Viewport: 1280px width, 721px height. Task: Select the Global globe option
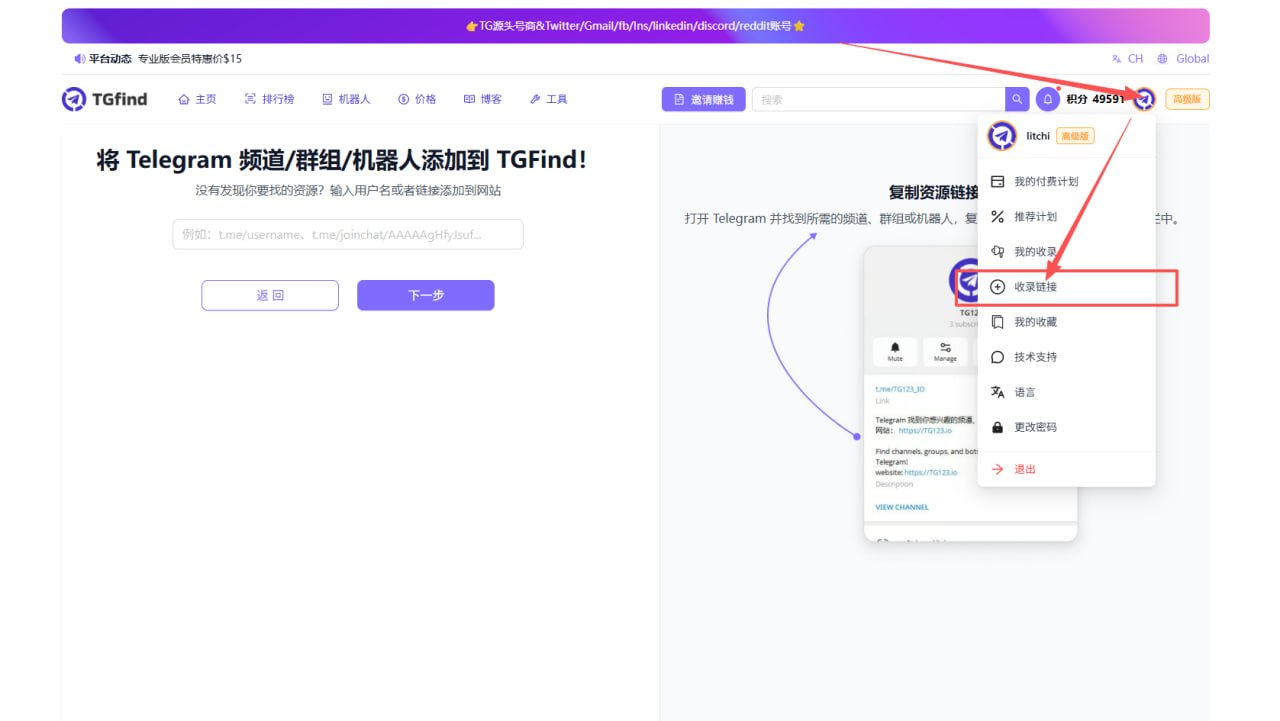(x=1183, y=59)
